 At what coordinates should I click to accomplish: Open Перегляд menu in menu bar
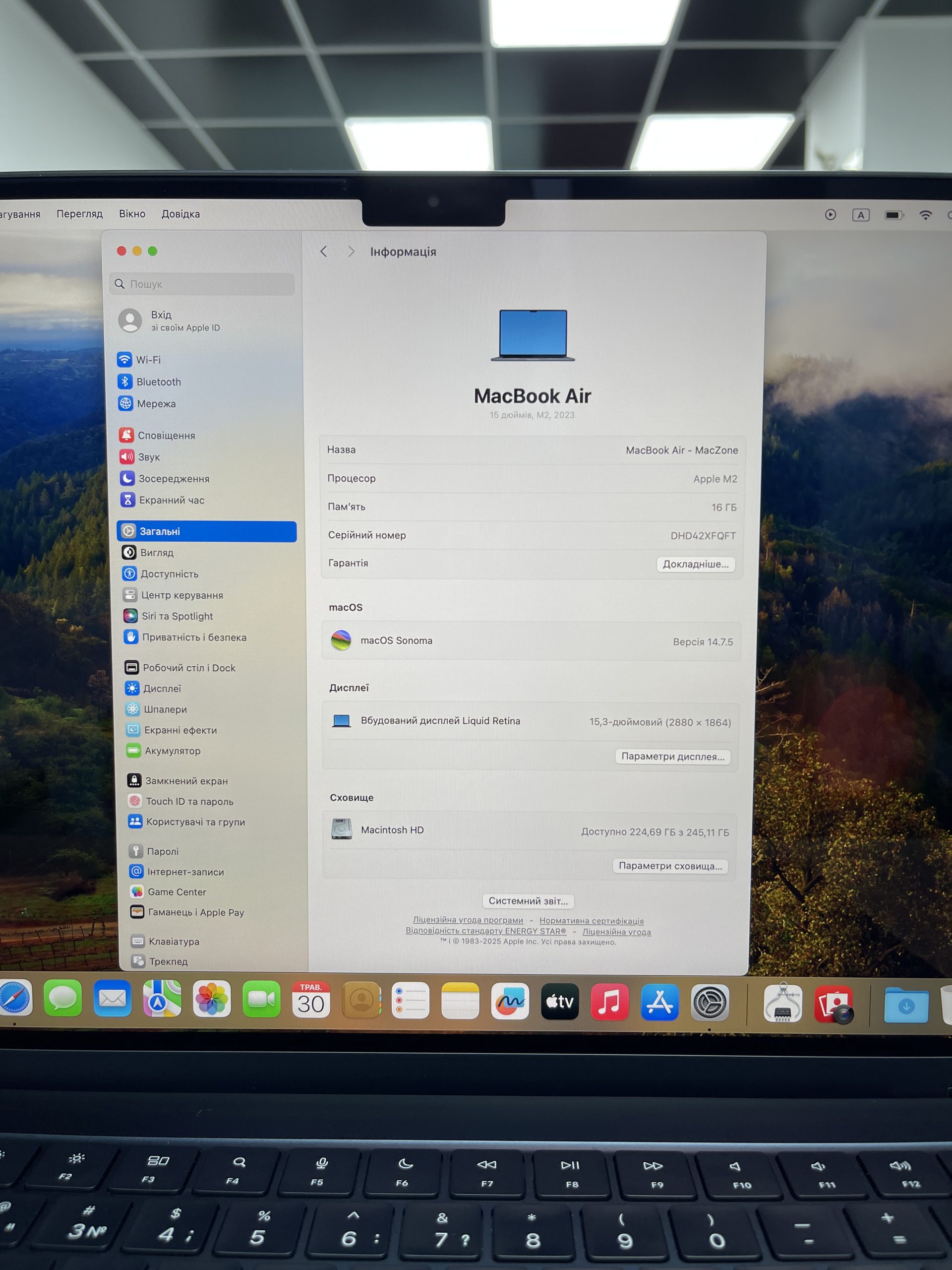coord(79,214)
